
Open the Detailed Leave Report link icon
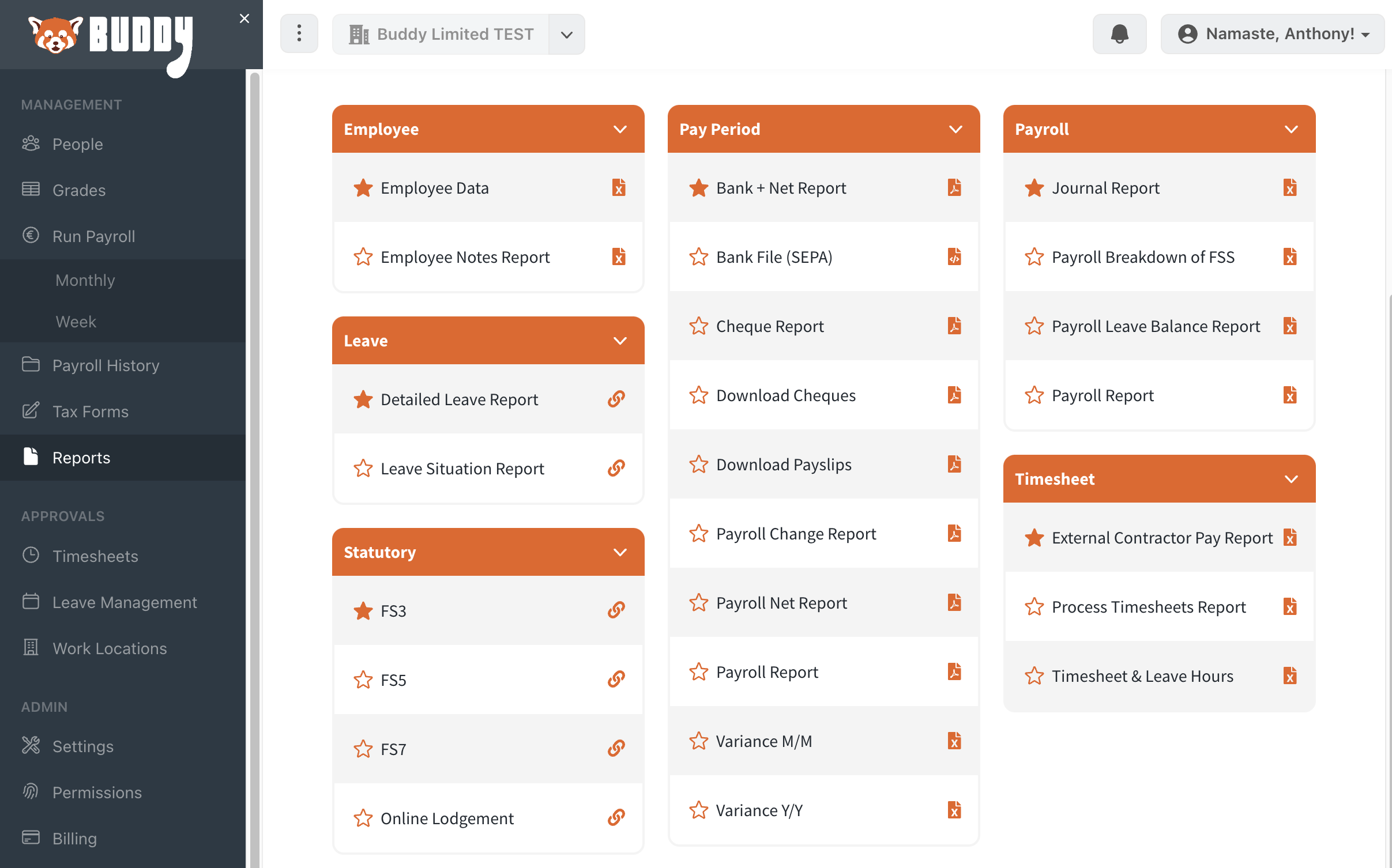[615, 399]
